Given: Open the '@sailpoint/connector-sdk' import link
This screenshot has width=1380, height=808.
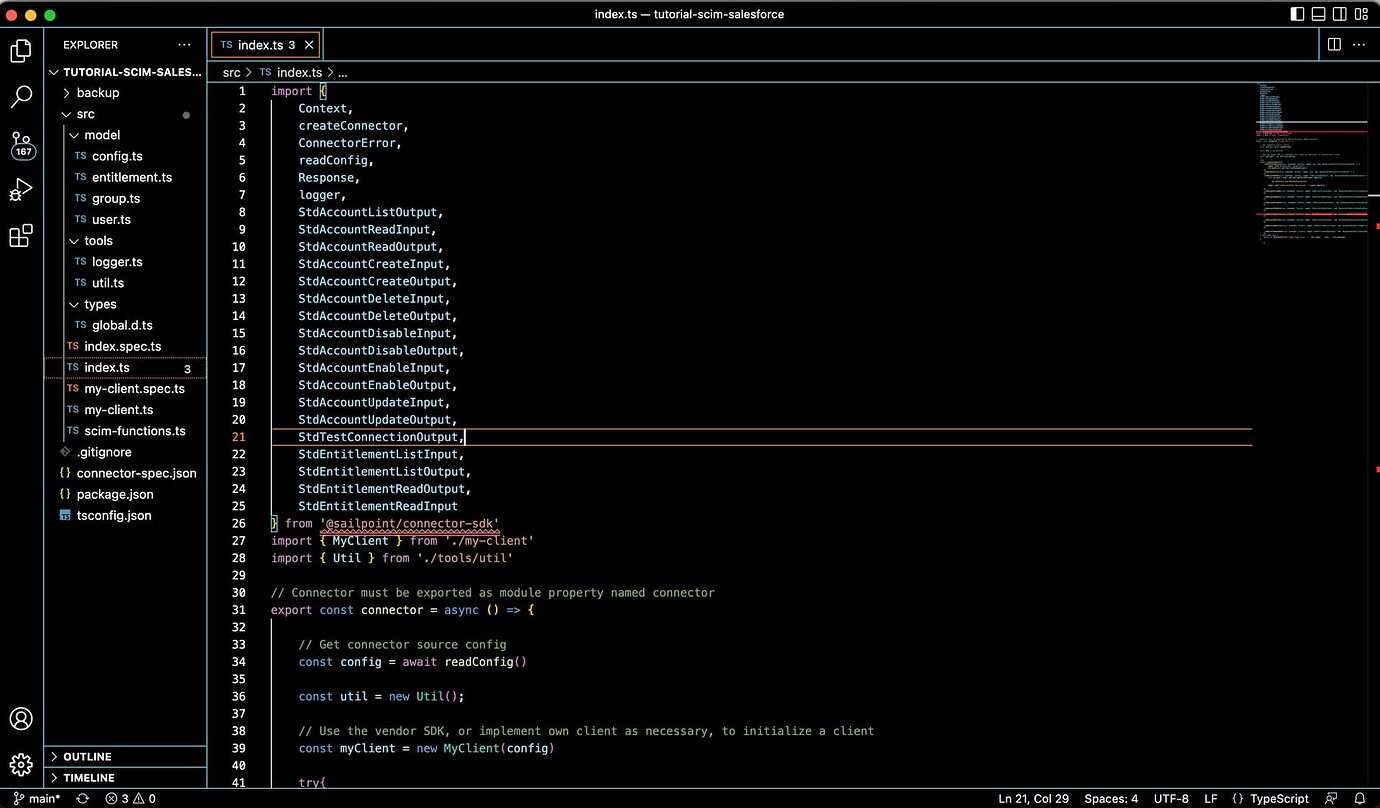Looking at the screenshot, I should point(410,523).
